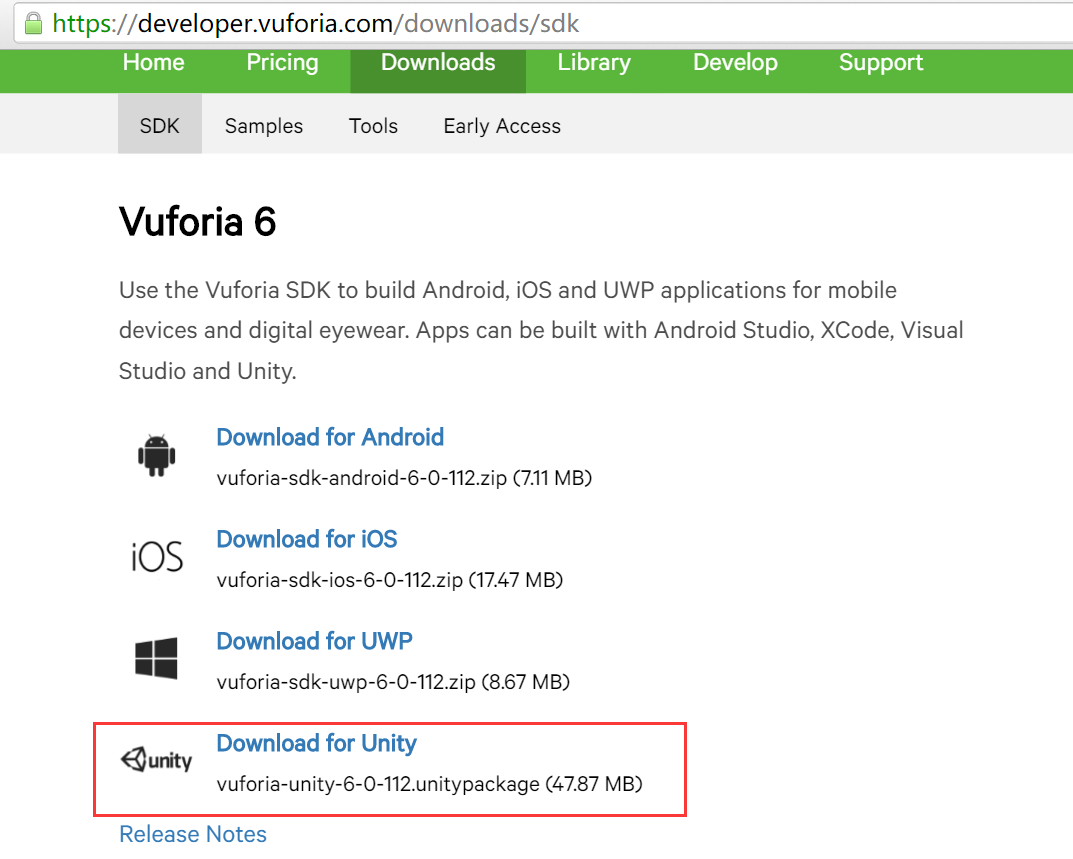
Task: Click the Vuforia 6 heading
Action: (x=197, y=221)
